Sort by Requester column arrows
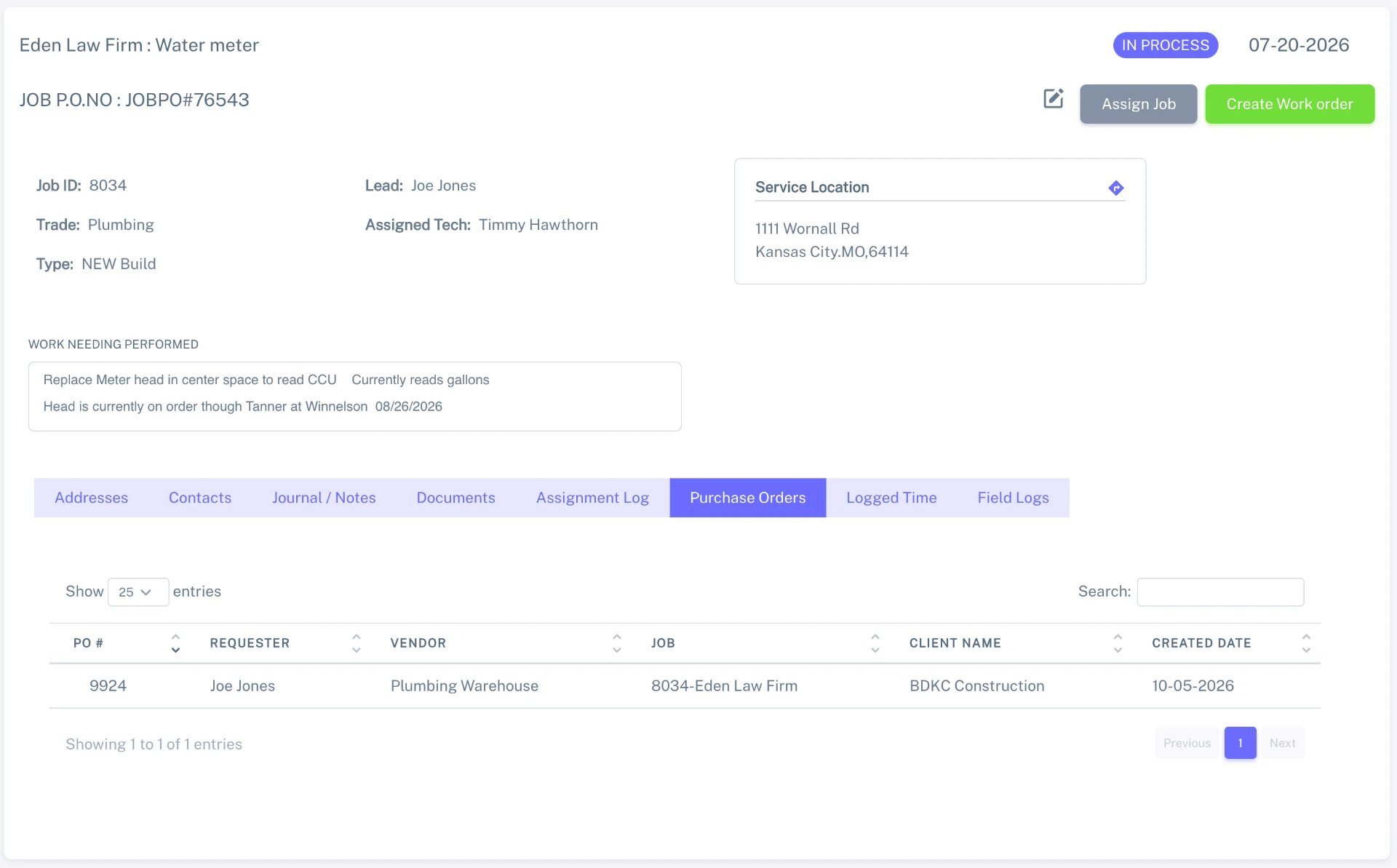This screenshot has width=1397, height=868. [x=357, y=643]
